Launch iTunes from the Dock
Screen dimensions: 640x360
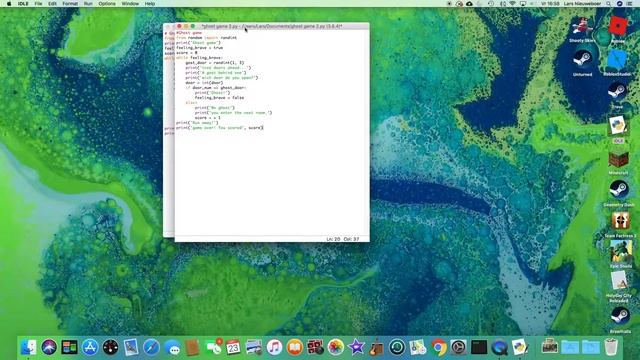pyautogui.click(x=274, y=347)
